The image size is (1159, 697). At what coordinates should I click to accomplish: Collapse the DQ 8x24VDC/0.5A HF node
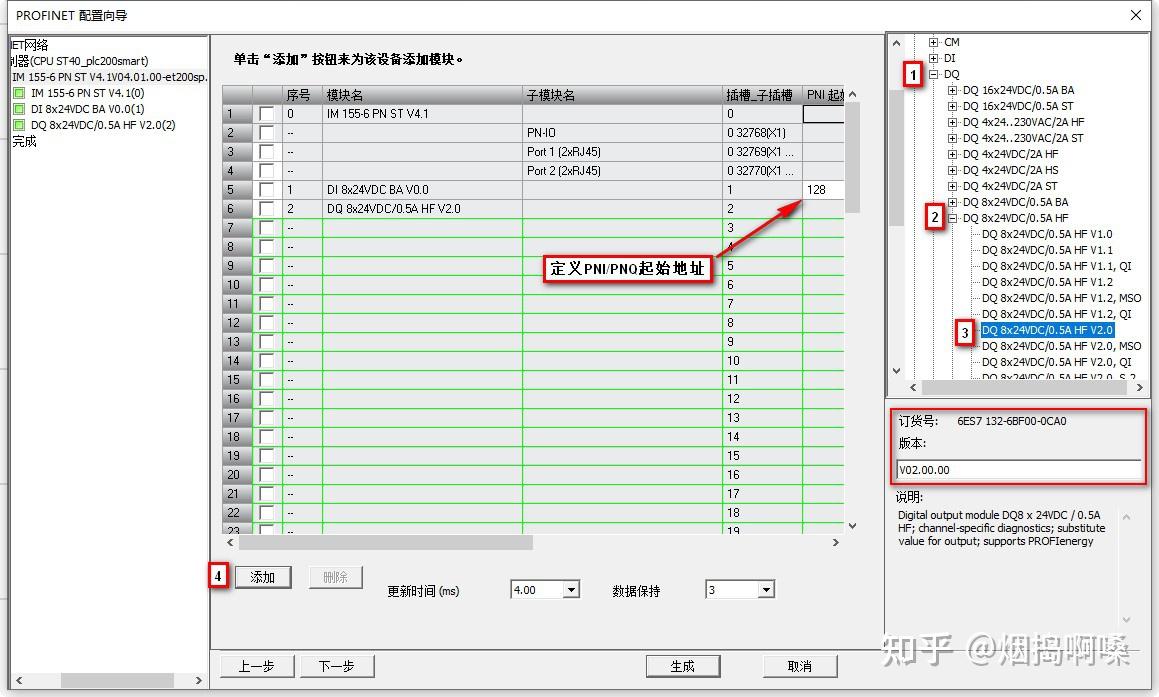[x=952, y=218]
